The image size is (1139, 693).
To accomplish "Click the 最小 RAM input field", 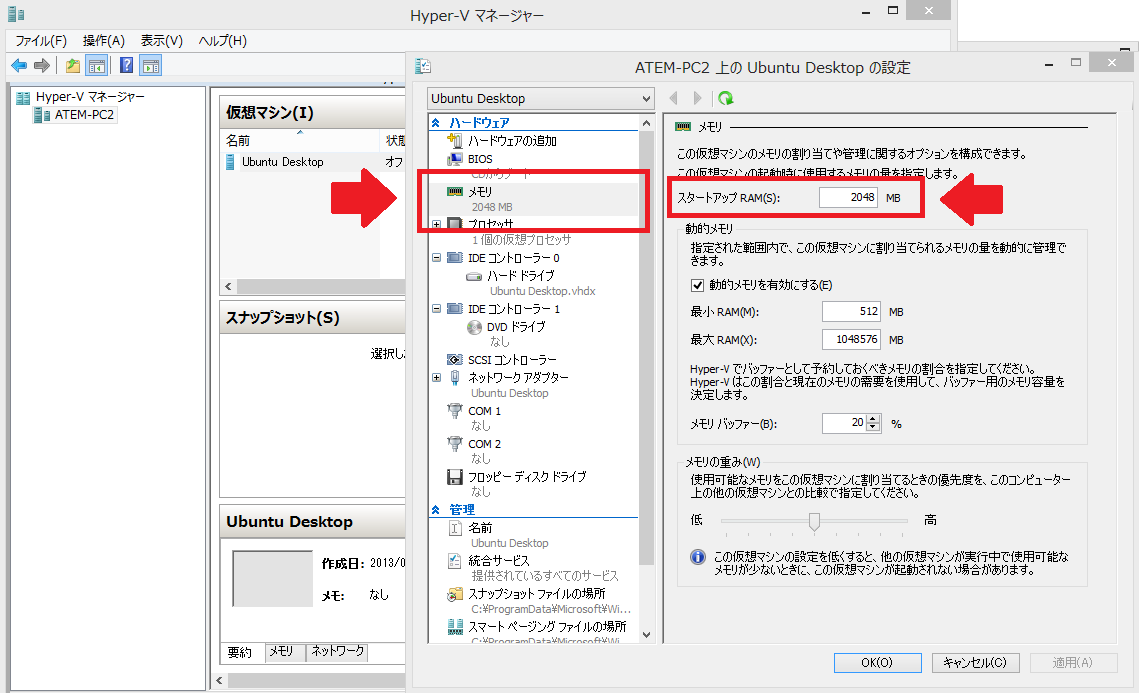I will (x=851, y=312).
